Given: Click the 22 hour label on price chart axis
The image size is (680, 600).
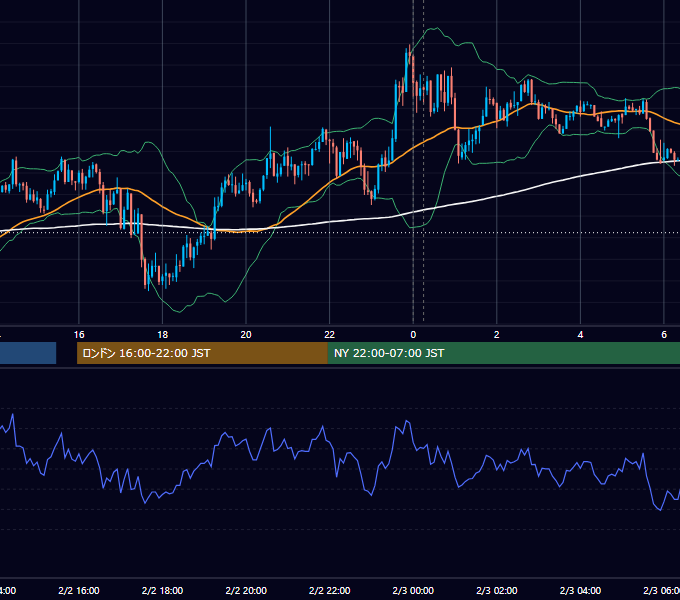Looking at the screenshot, I should pyautogui.click(x=330, y=335).
